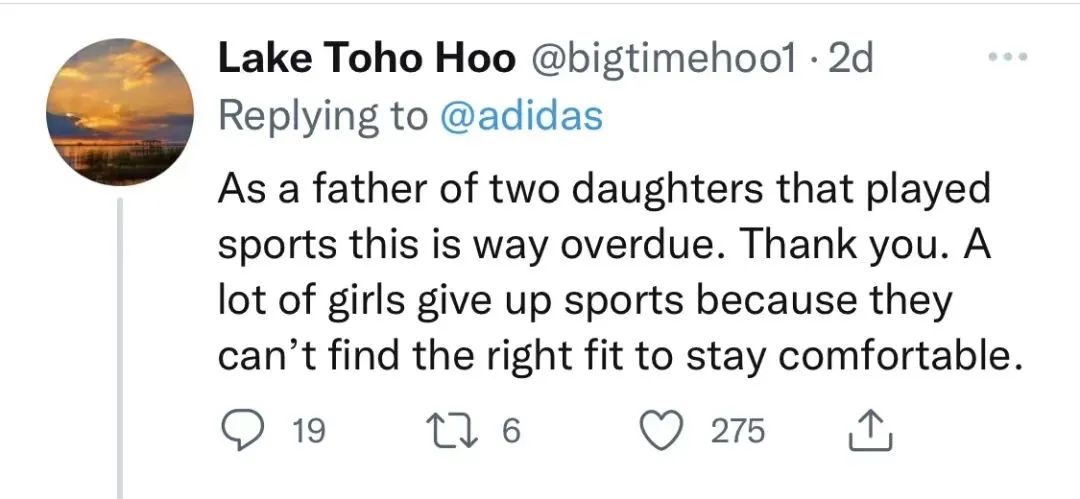Click the retweet count of 6

pos(510,432)
